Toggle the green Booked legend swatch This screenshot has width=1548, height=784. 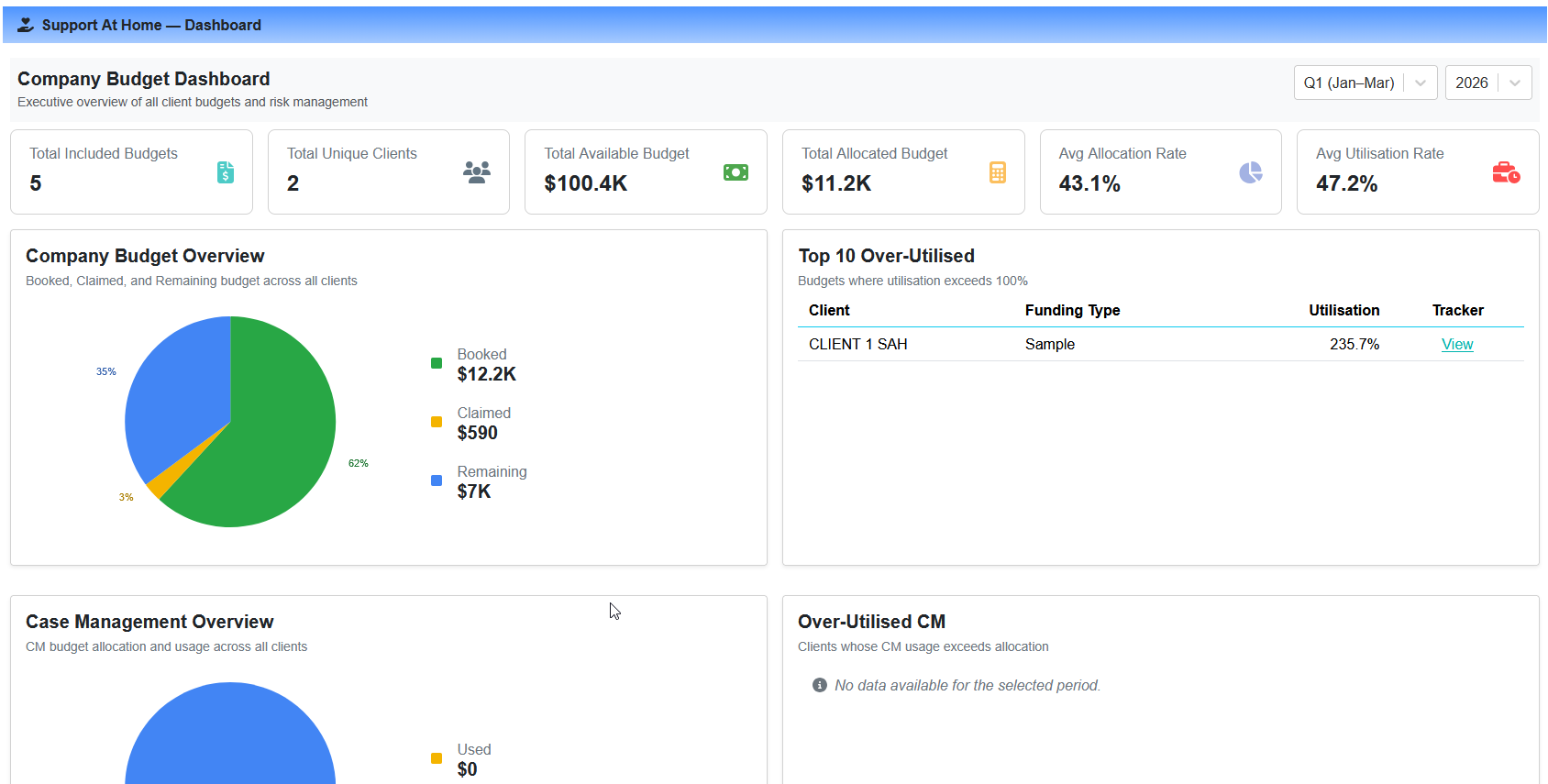[437, 363]
